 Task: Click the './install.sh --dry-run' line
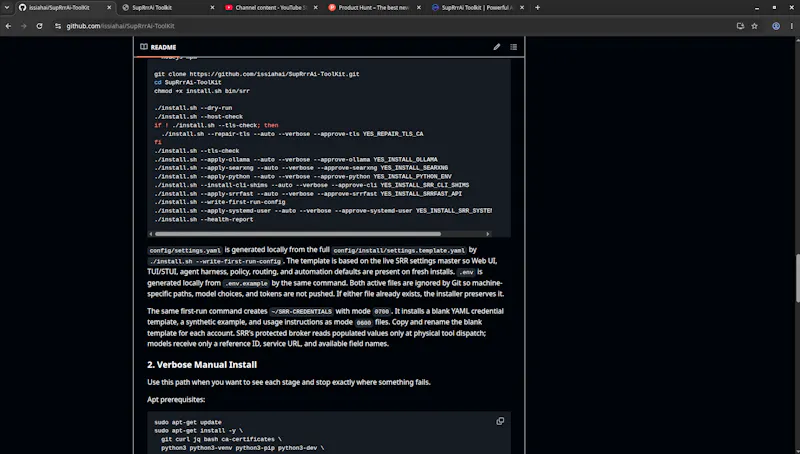coord(193,108)
